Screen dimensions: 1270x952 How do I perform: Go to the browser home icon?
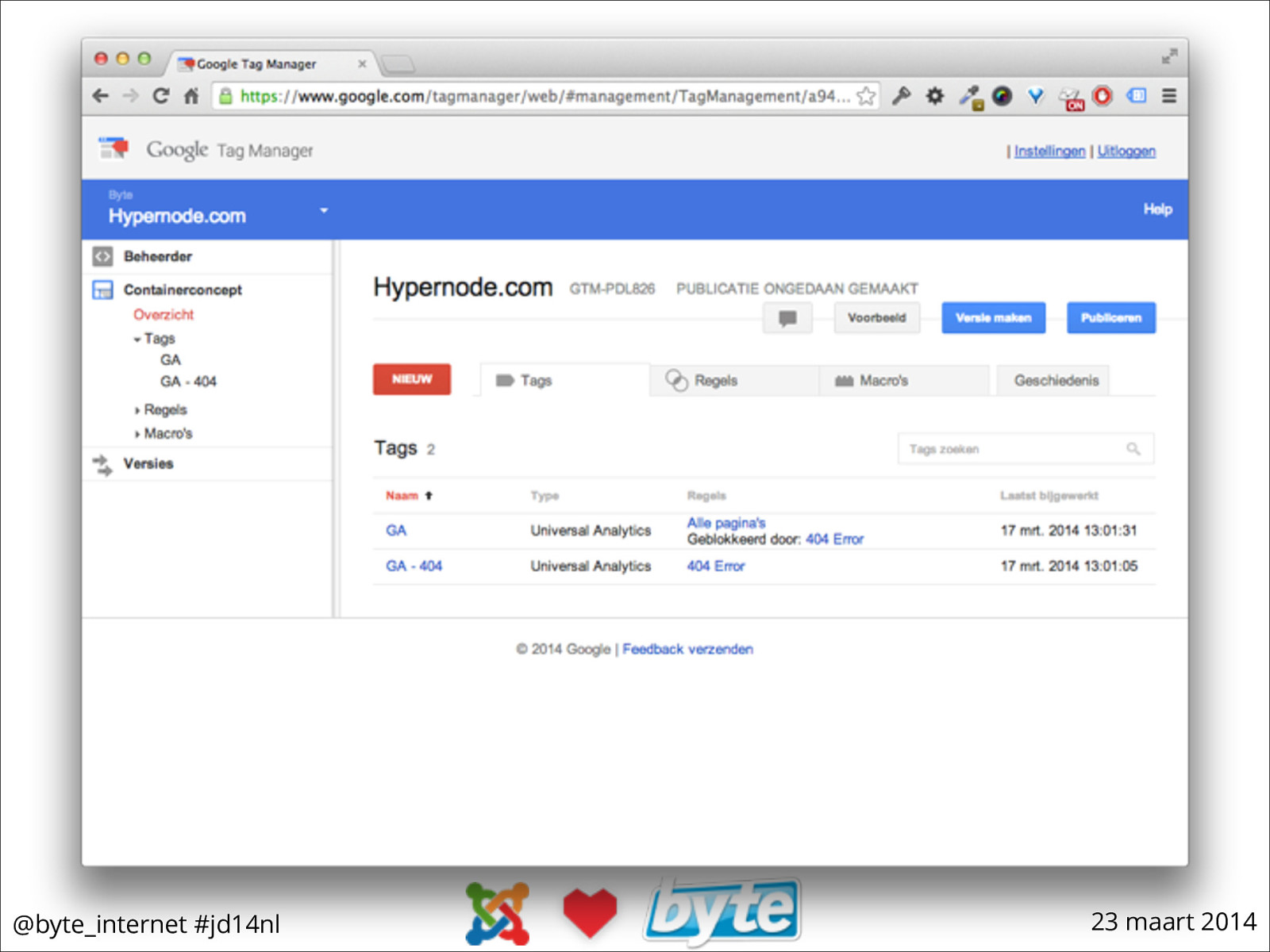191,96
